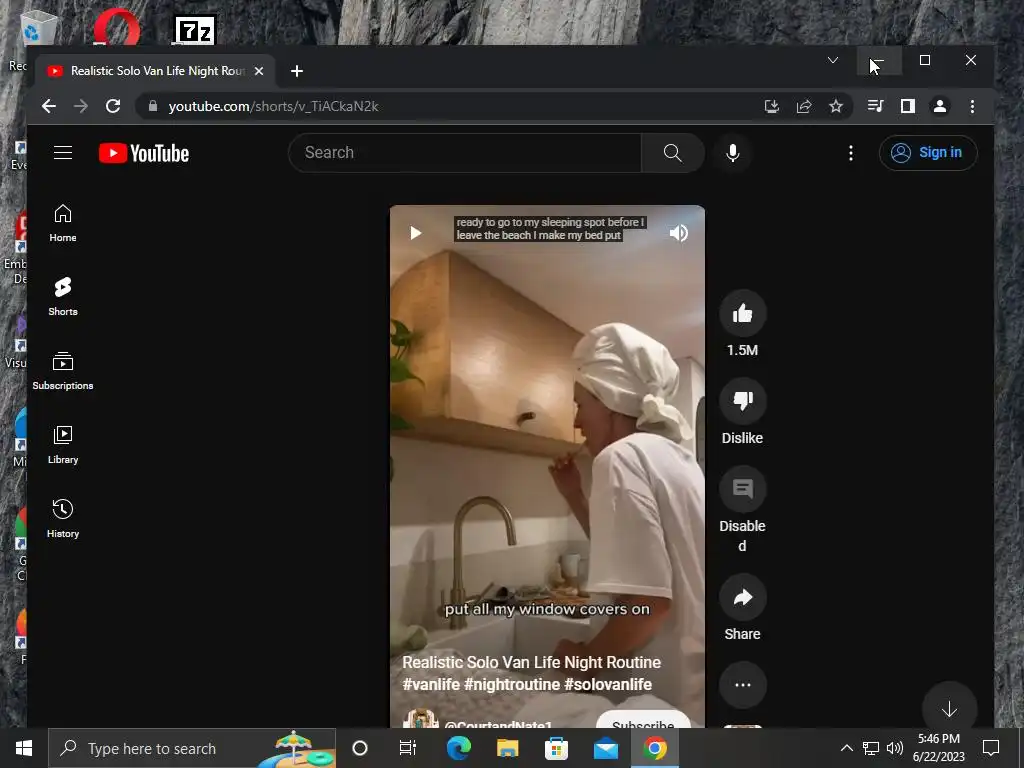Click the 7z desktop icon
The height and width of the screenshot is (768, 1024).
pos(195,30)
